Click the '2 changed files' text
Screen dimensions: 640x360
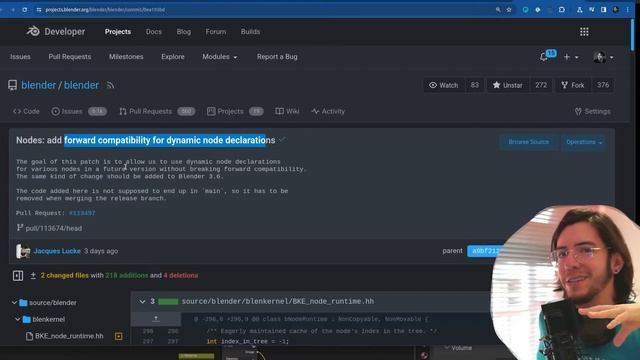pyautogui.click(x=64, y=276)
